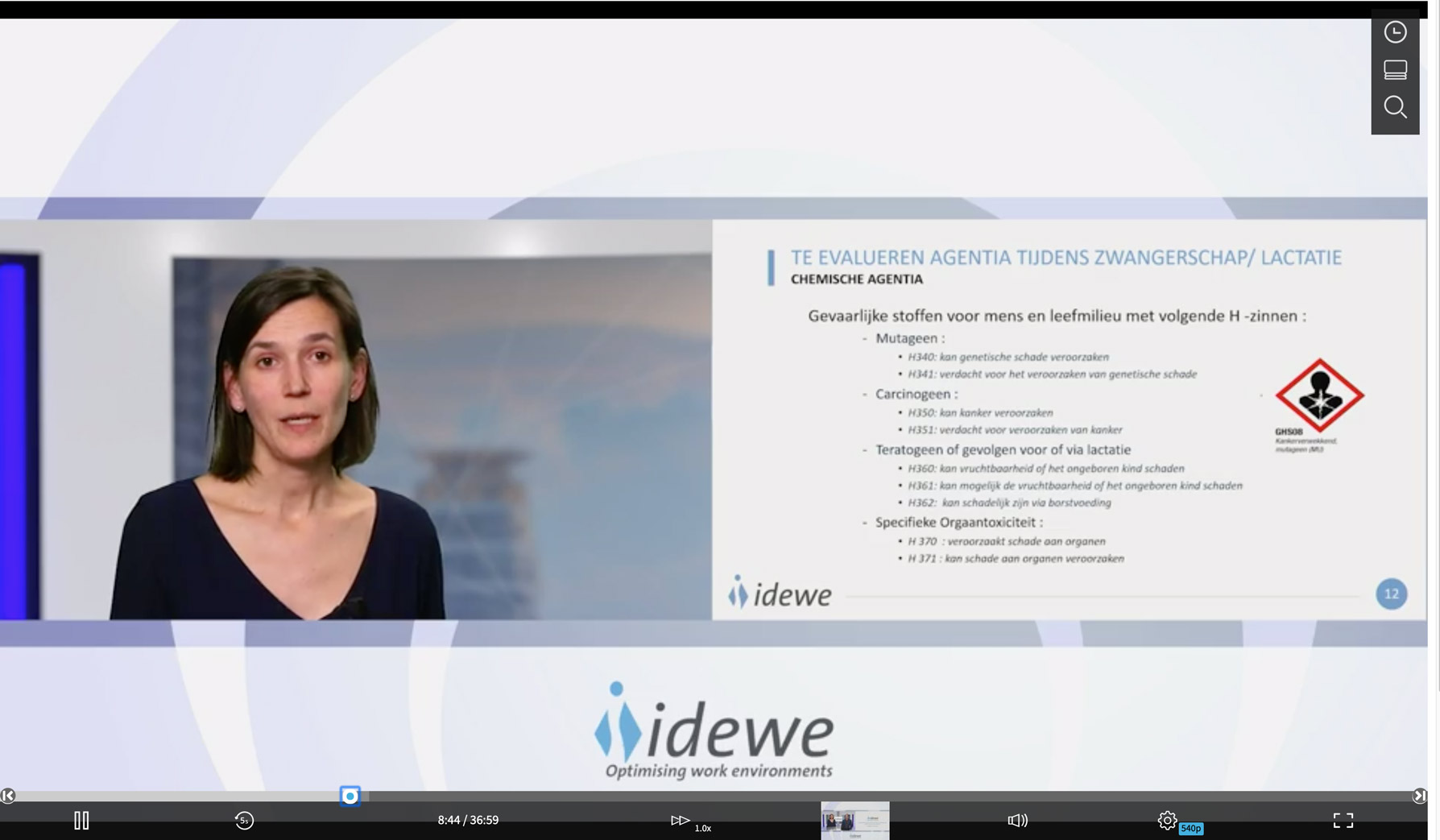
Task: Open the clock history panel
Action: 1395,32
